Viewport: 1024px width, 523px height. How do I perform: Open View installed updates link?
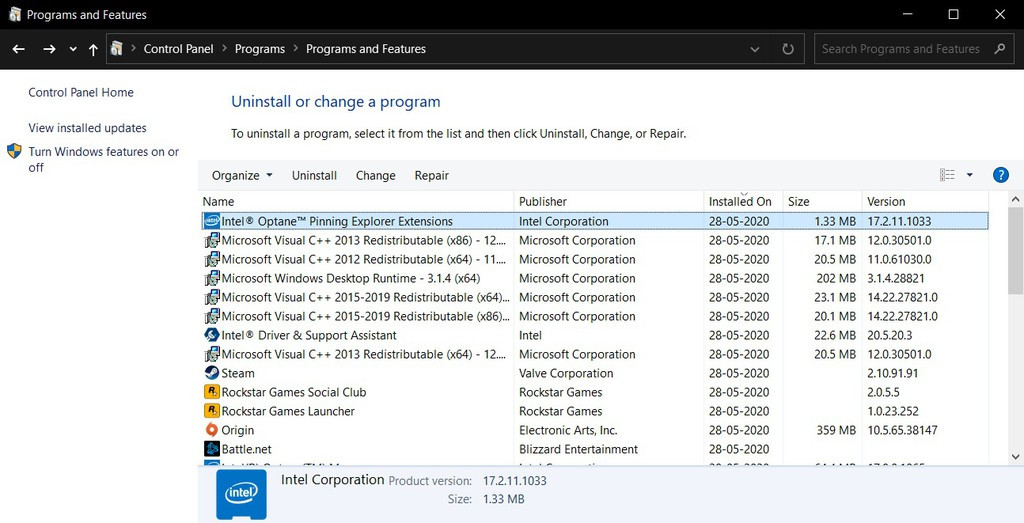87,128
